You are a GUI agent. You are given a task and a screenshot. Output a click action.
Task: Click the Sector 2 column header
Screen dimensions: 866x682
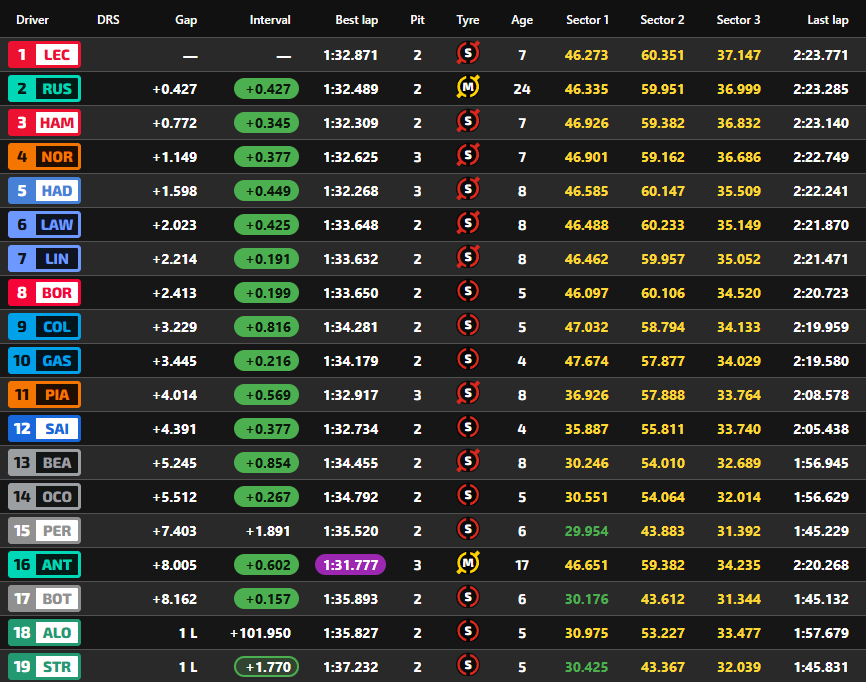coord(662,20)
